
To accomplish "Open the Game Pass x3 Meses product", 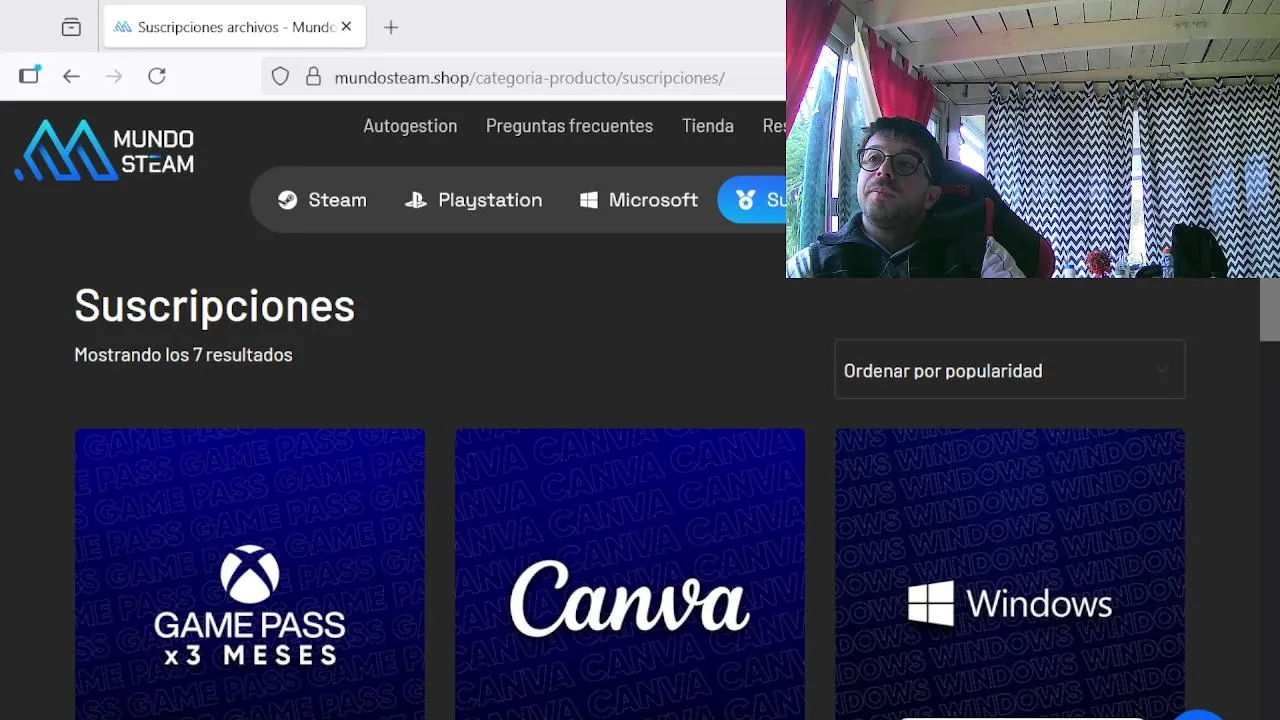I will click(x=250, y=574).
